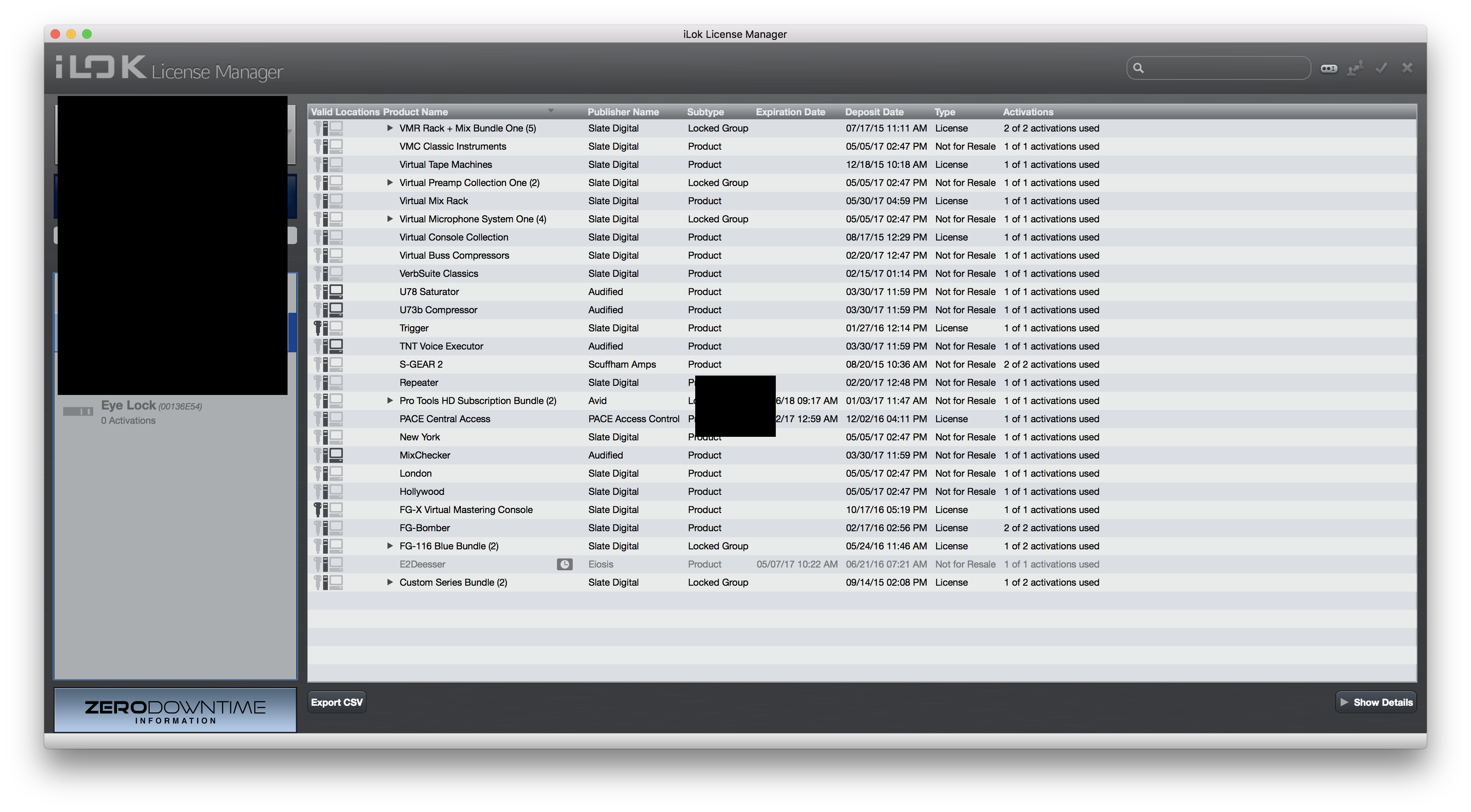Click the Eye Lock iLok device icon

pyautogui.click(x=78, y=412)
